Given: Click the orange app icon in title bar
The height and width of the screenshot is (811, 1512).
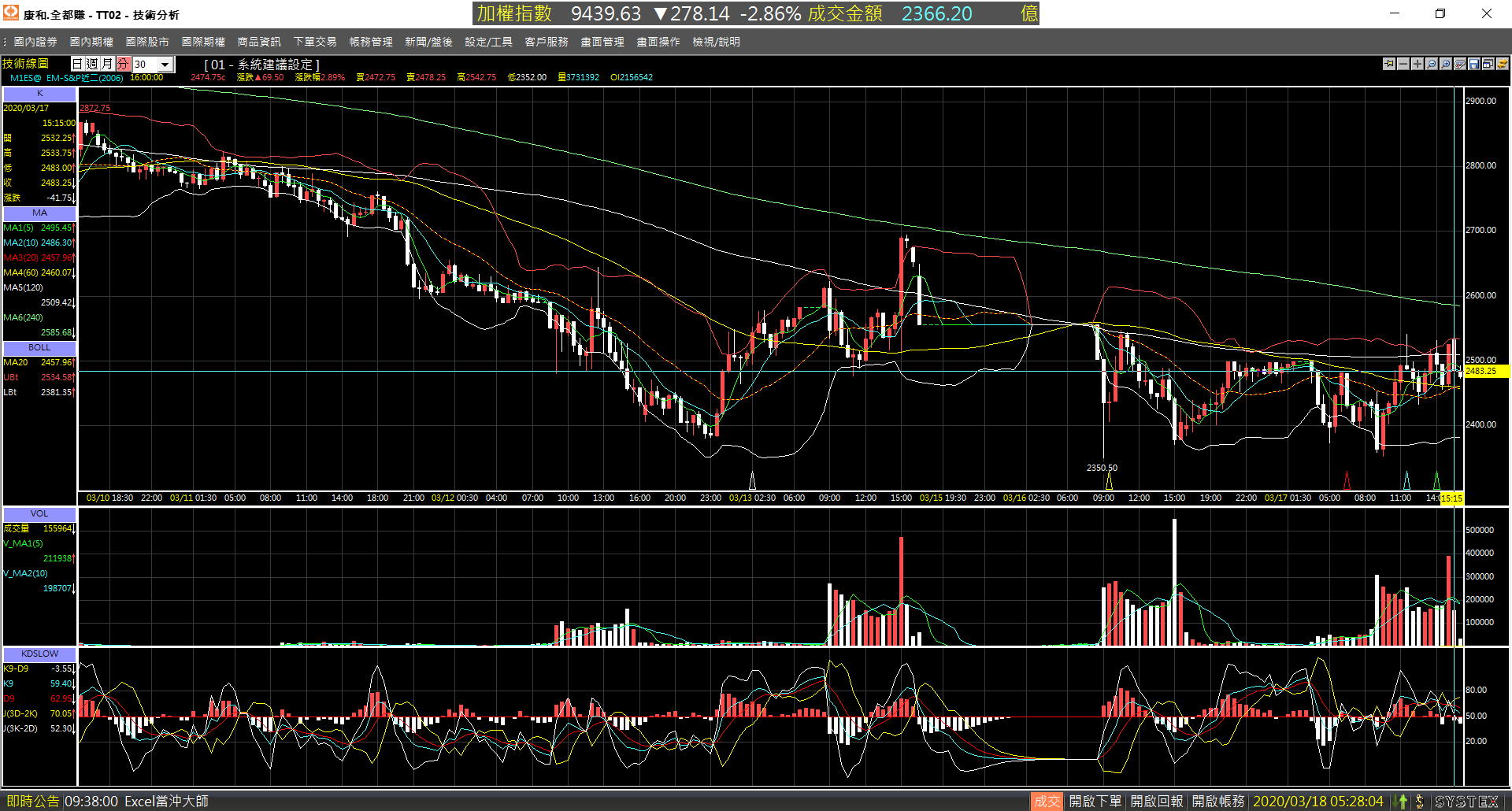Looking at the screenshot, I should click(11, 13).
